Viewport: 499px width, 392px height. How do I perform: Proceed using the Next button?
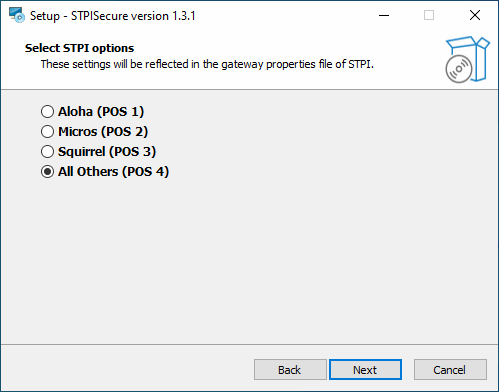click(x=365, y=370)
